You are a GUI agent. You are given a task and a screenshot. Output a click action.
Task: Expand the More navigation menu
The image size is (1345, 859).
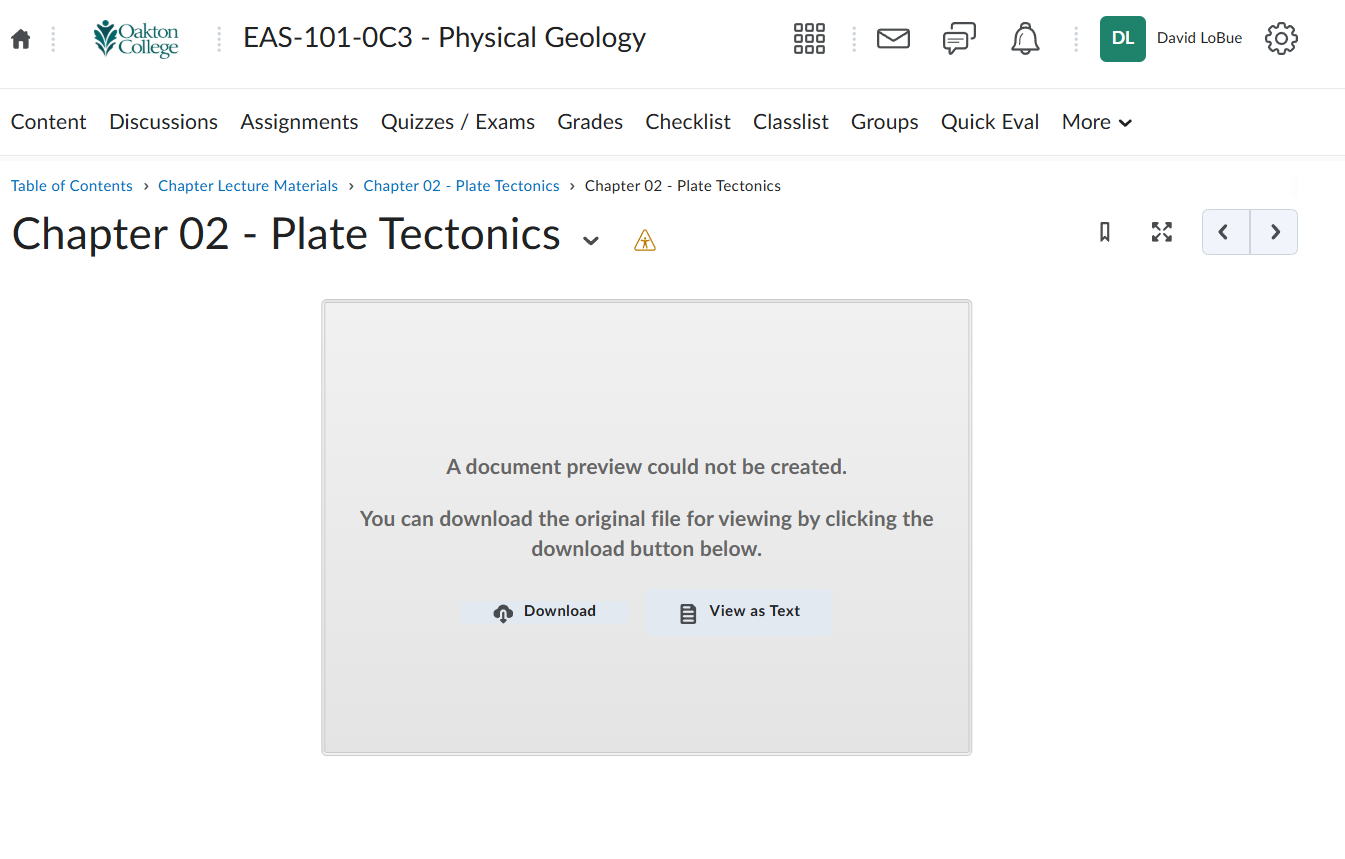[x=1097, y=122]
